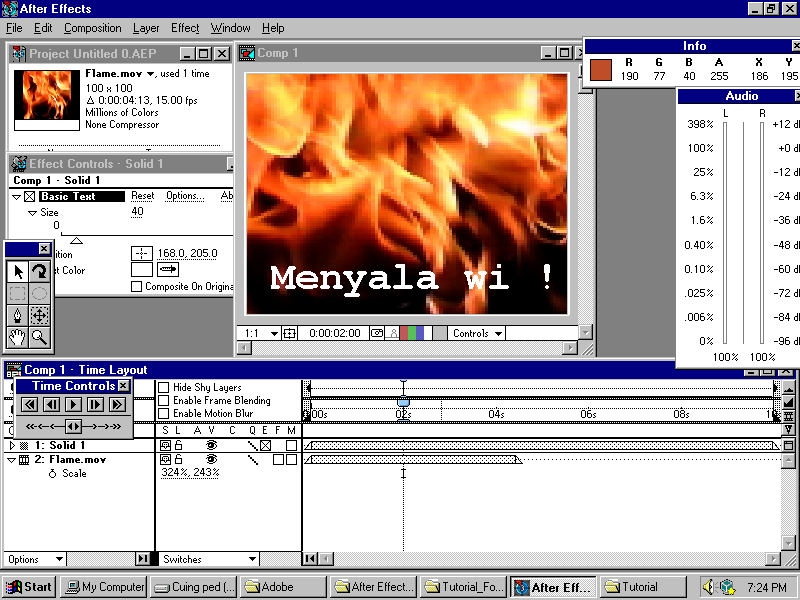Click Play button in Time Controls
The height and width of the screenshot is (600, 800).
click(73, 405)
